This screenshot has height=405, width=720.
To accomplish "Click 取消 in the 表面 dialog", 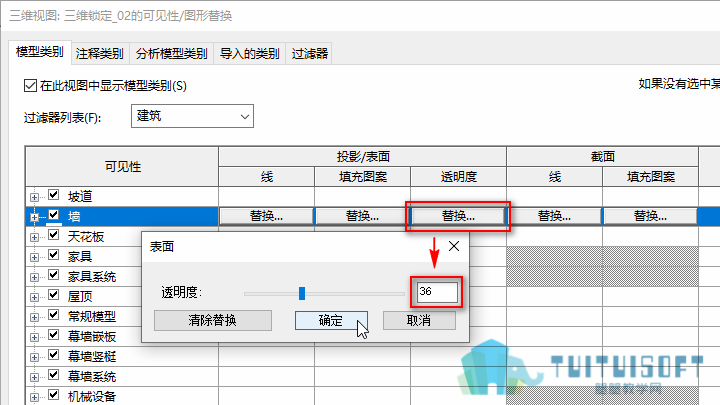I will pos(419,321).
